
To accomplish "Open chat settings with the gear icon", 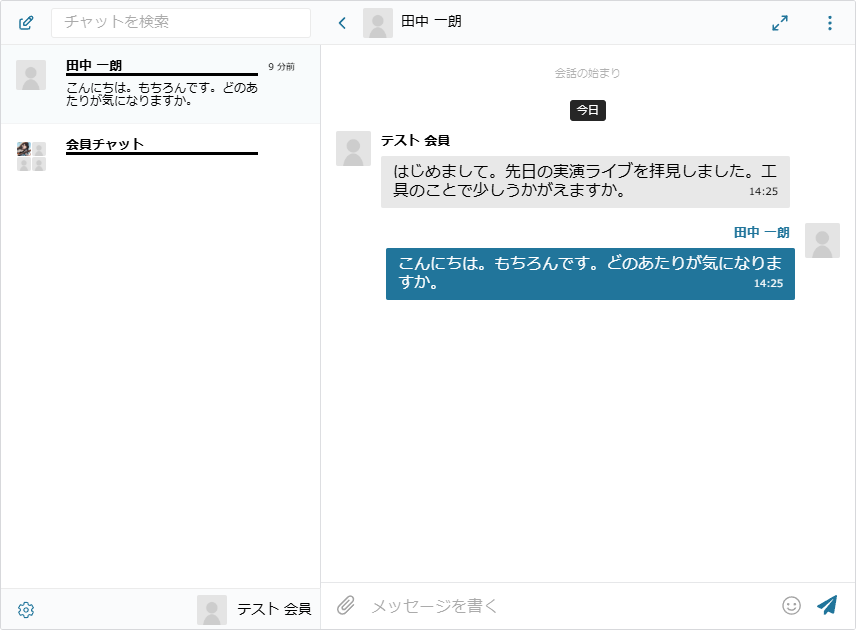I will pos(26,610).
